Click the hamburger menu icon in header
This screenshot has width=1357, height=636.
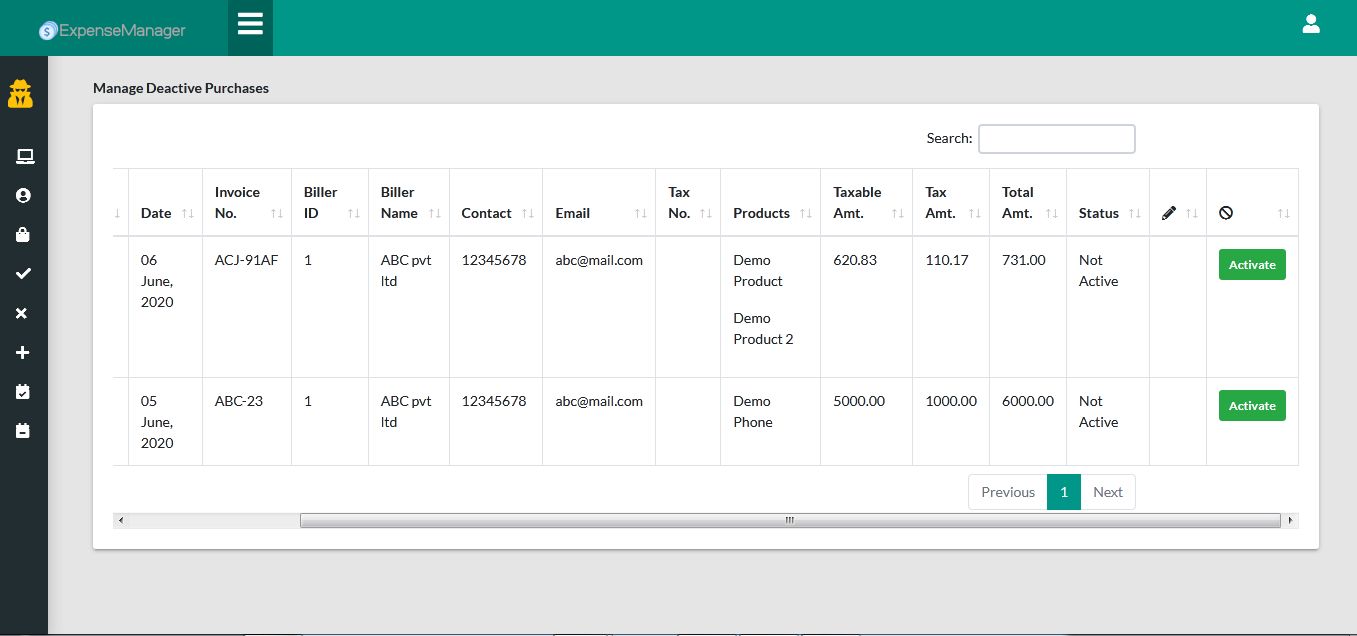(250, 24)
